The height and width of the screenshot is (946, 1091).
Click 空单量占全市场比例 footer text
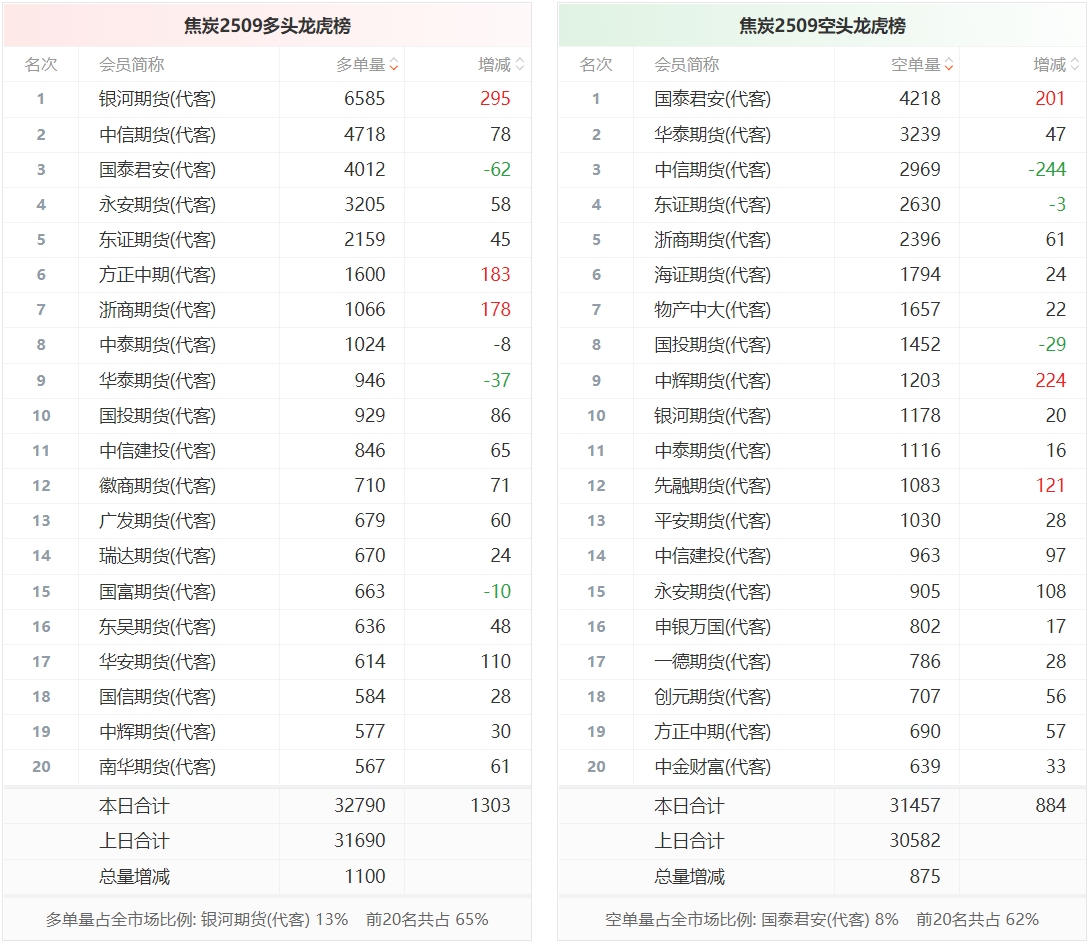coord(822,920)
